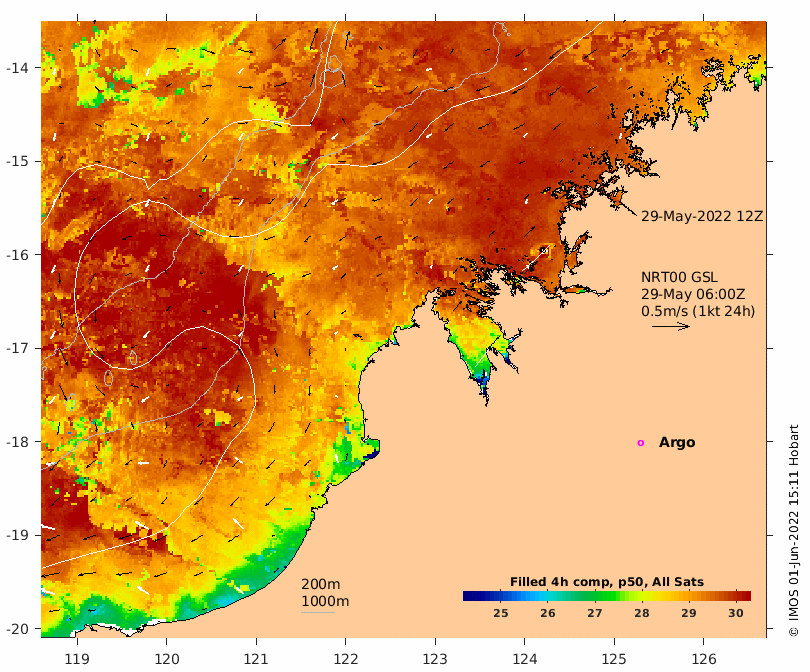Click the magenta Argo marker circle
Image resolution: width=810 pixels, height=672 pixels.
[x=641, y=443]
